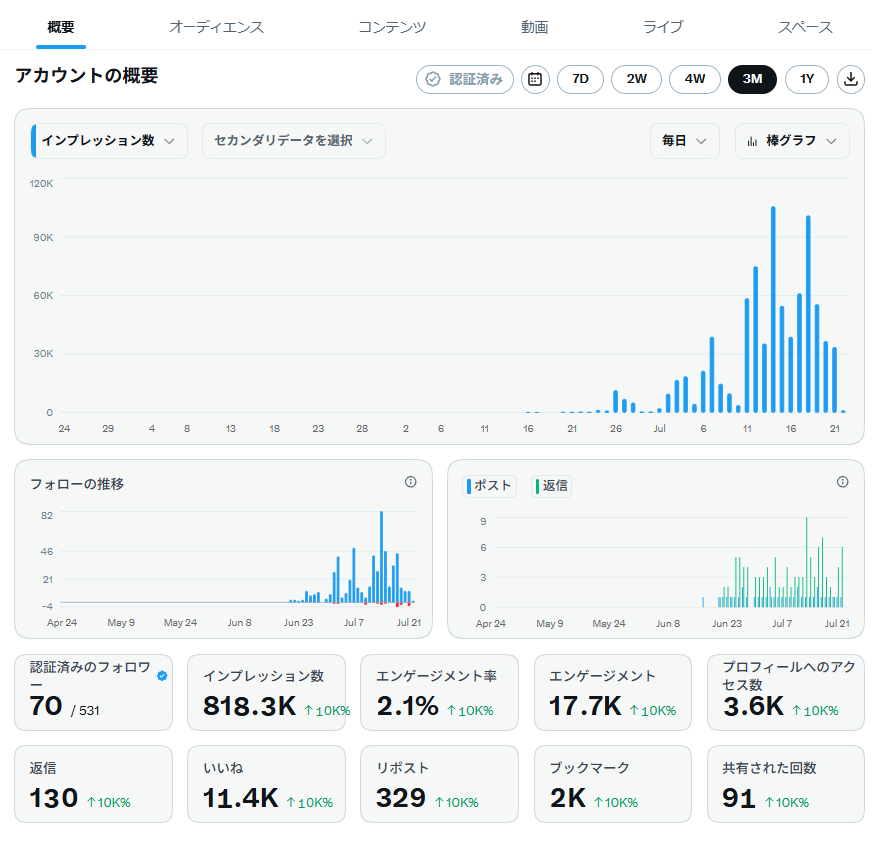Switch to the スペース tab

[805, 27]
